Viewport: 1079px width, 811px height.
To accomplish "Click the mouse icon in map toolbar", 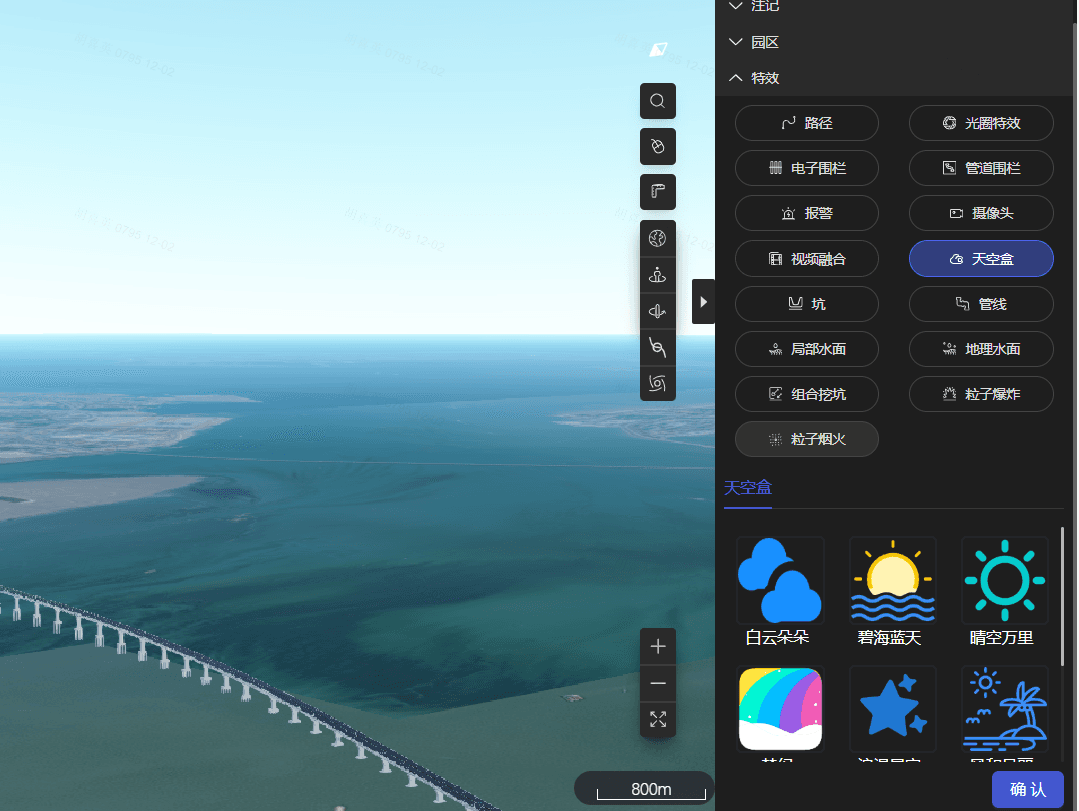I will (x=657, y=146).
